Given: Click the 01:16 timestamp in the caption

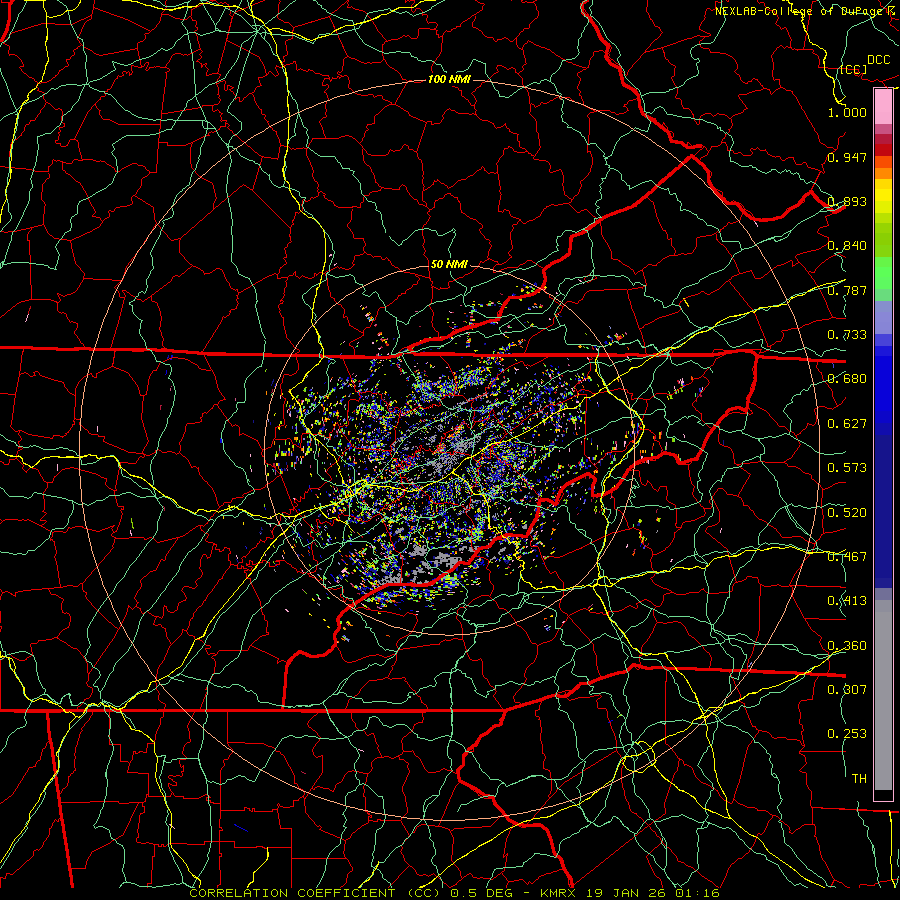Looking at the screenshot, I should (x=697, y=893).
